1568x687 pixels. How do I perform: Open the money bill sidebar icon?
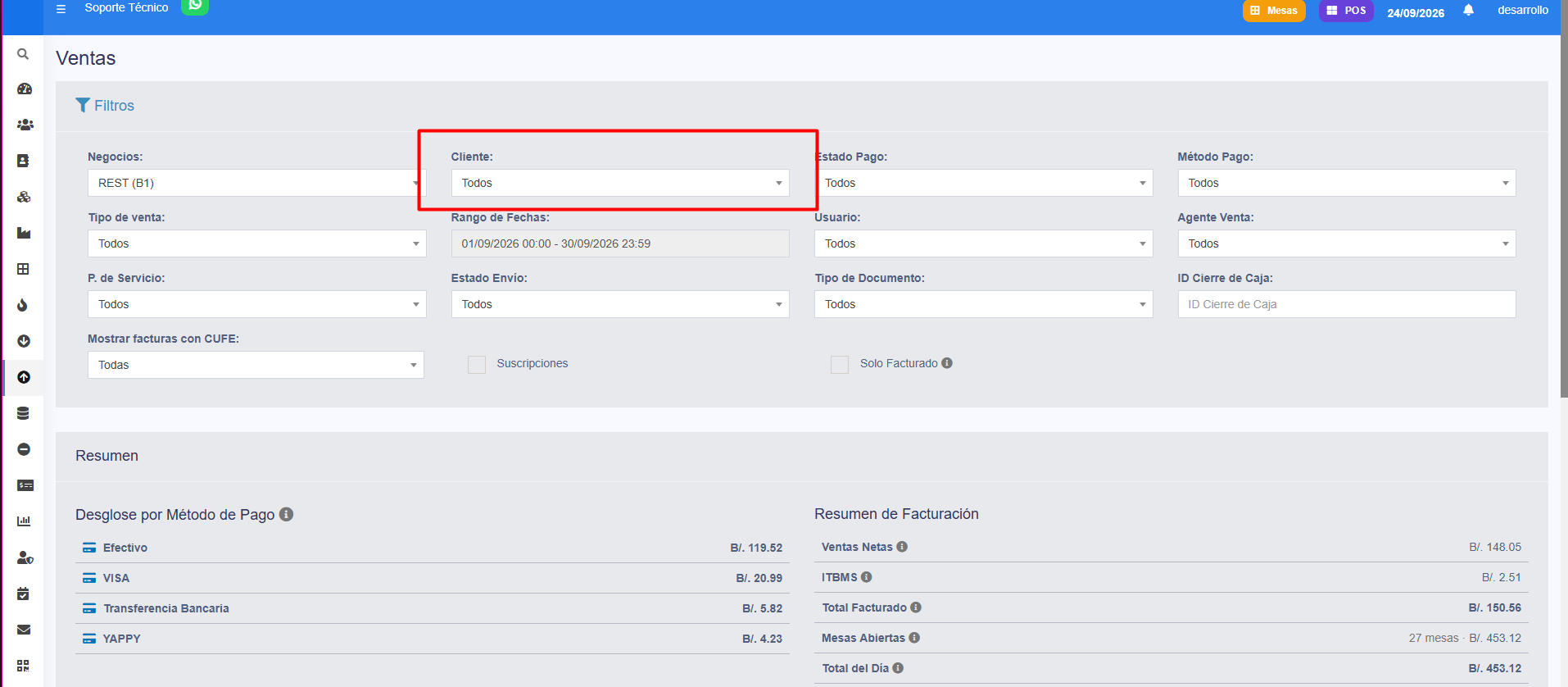[25, 485]
